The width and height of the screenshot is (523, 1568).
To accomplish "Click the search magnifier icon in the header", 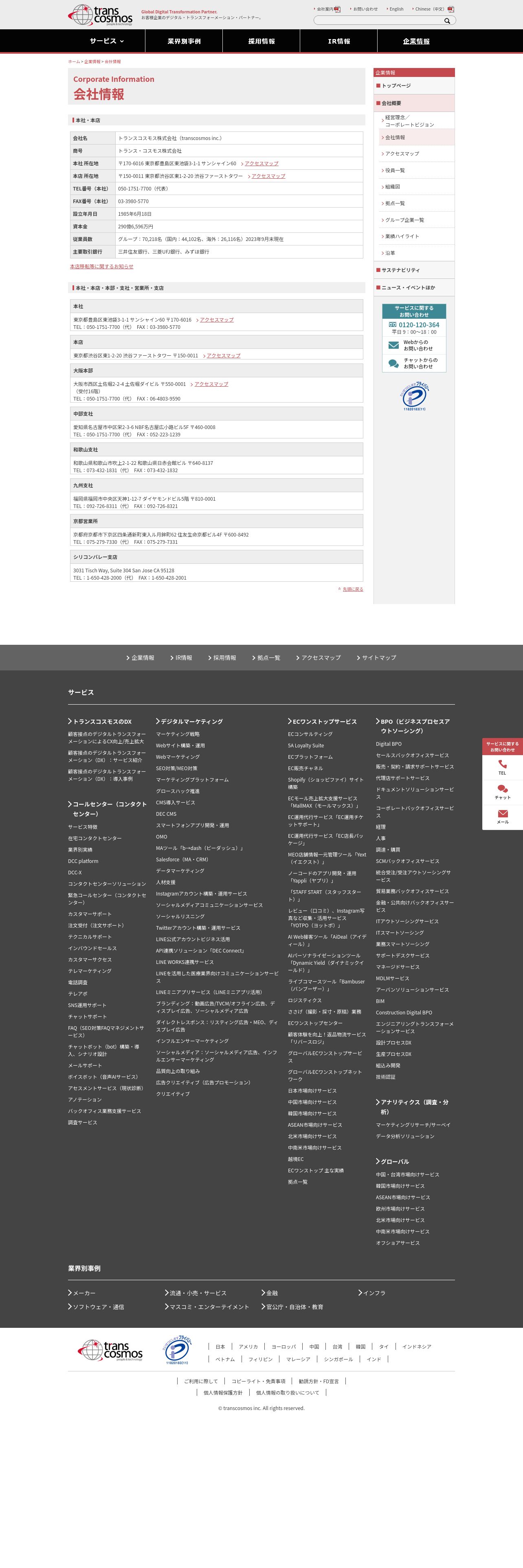I will pyautogui.click(x=448, y=21).
